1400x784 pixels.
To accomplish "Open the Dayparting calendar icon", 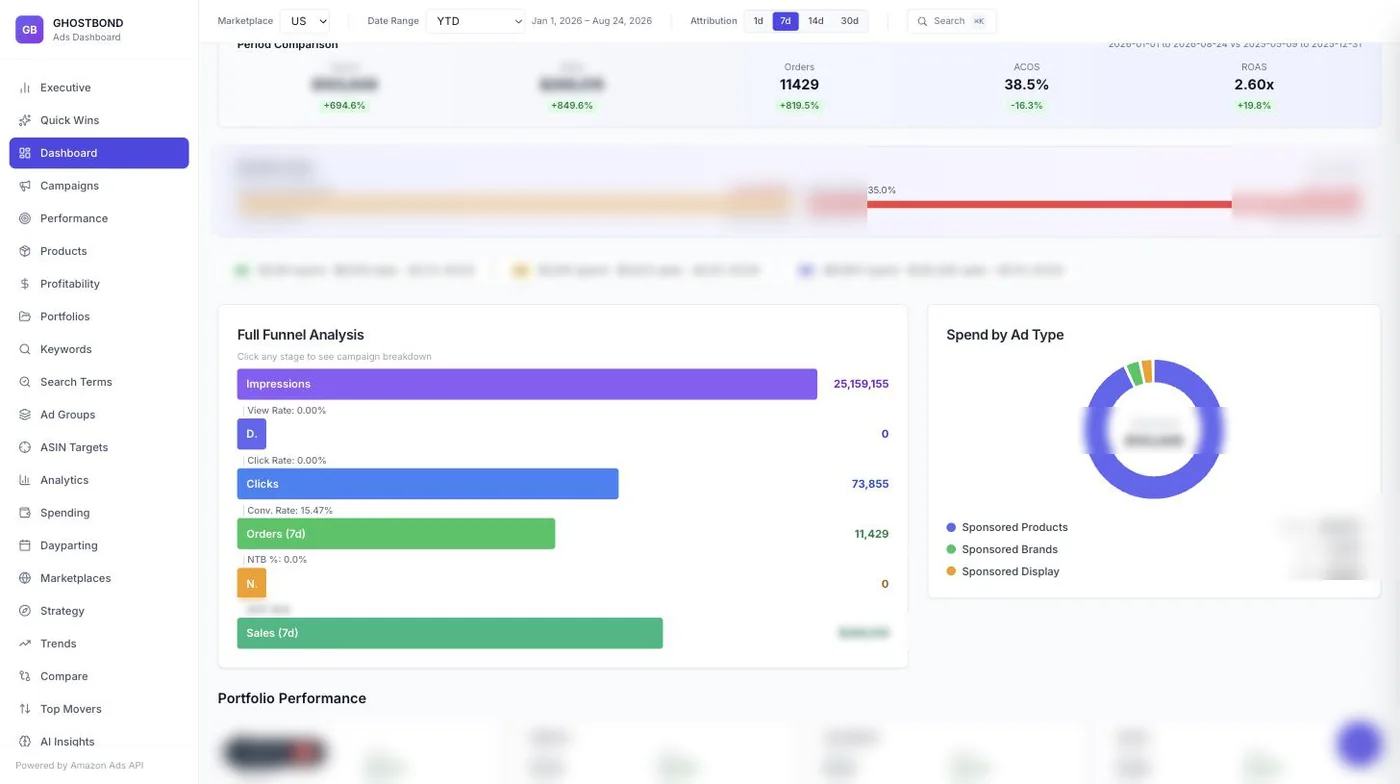I will pyautogui.click(x=25, y=545).
